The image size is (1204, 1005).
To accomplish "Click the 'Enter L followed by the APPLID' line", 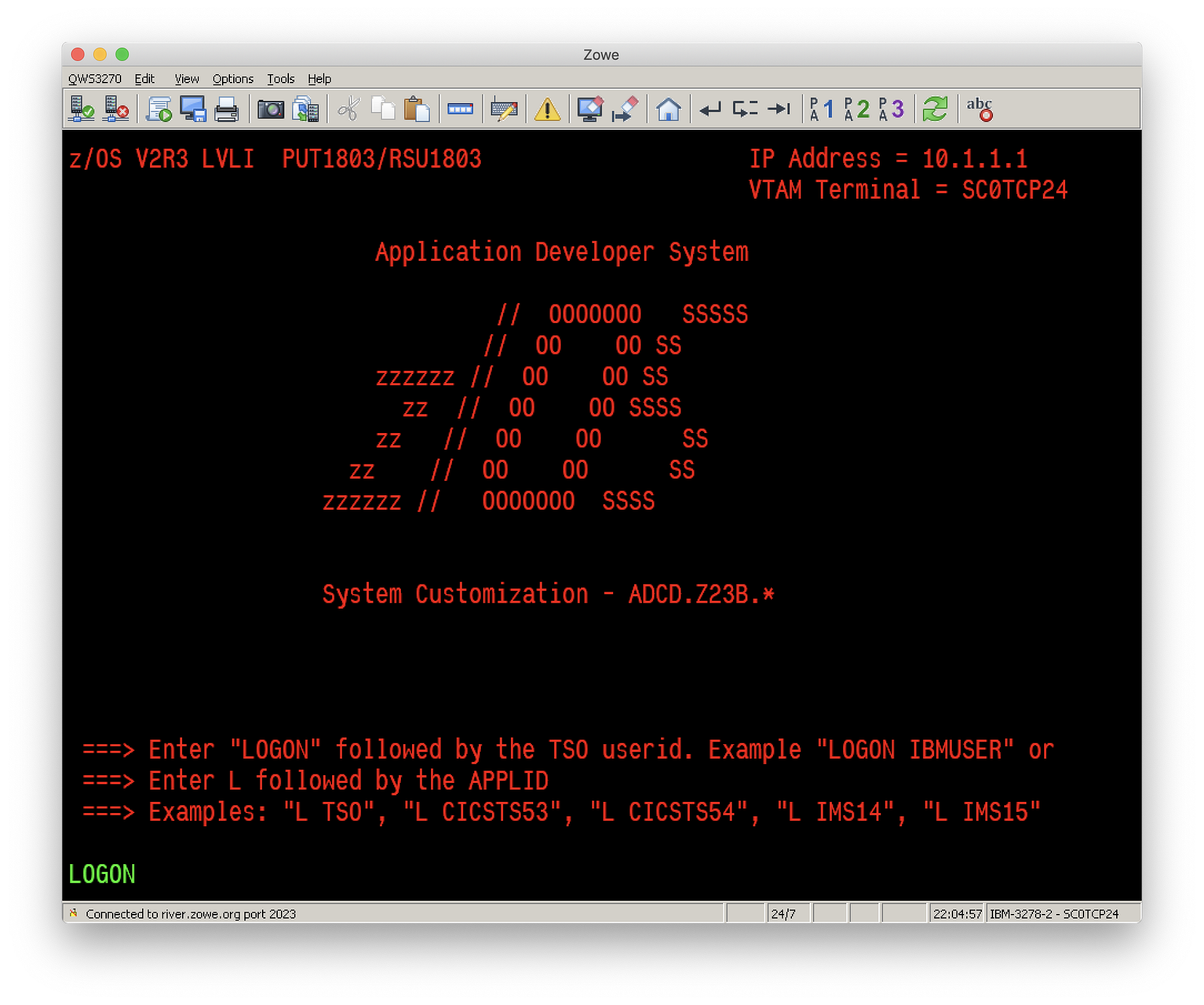I will click(x=348, y=781).
